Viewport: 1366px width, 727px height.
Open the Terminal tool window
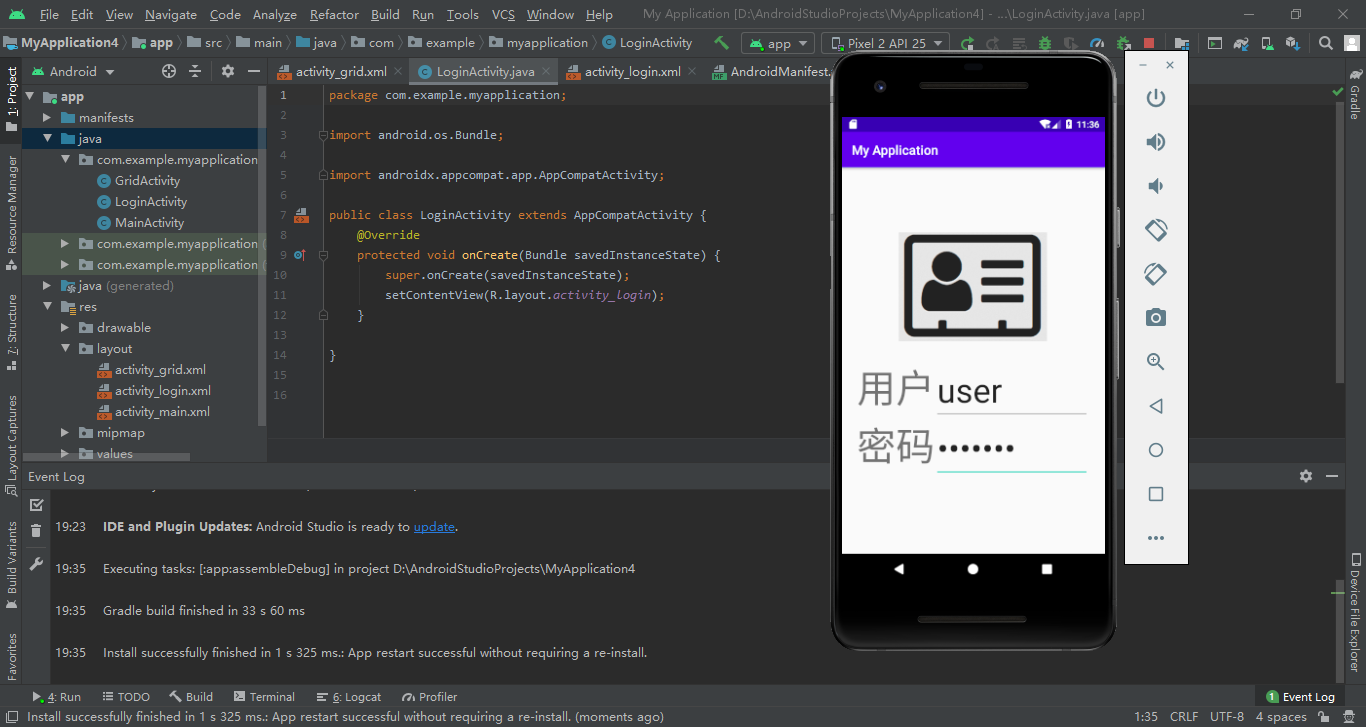(264, 697)
